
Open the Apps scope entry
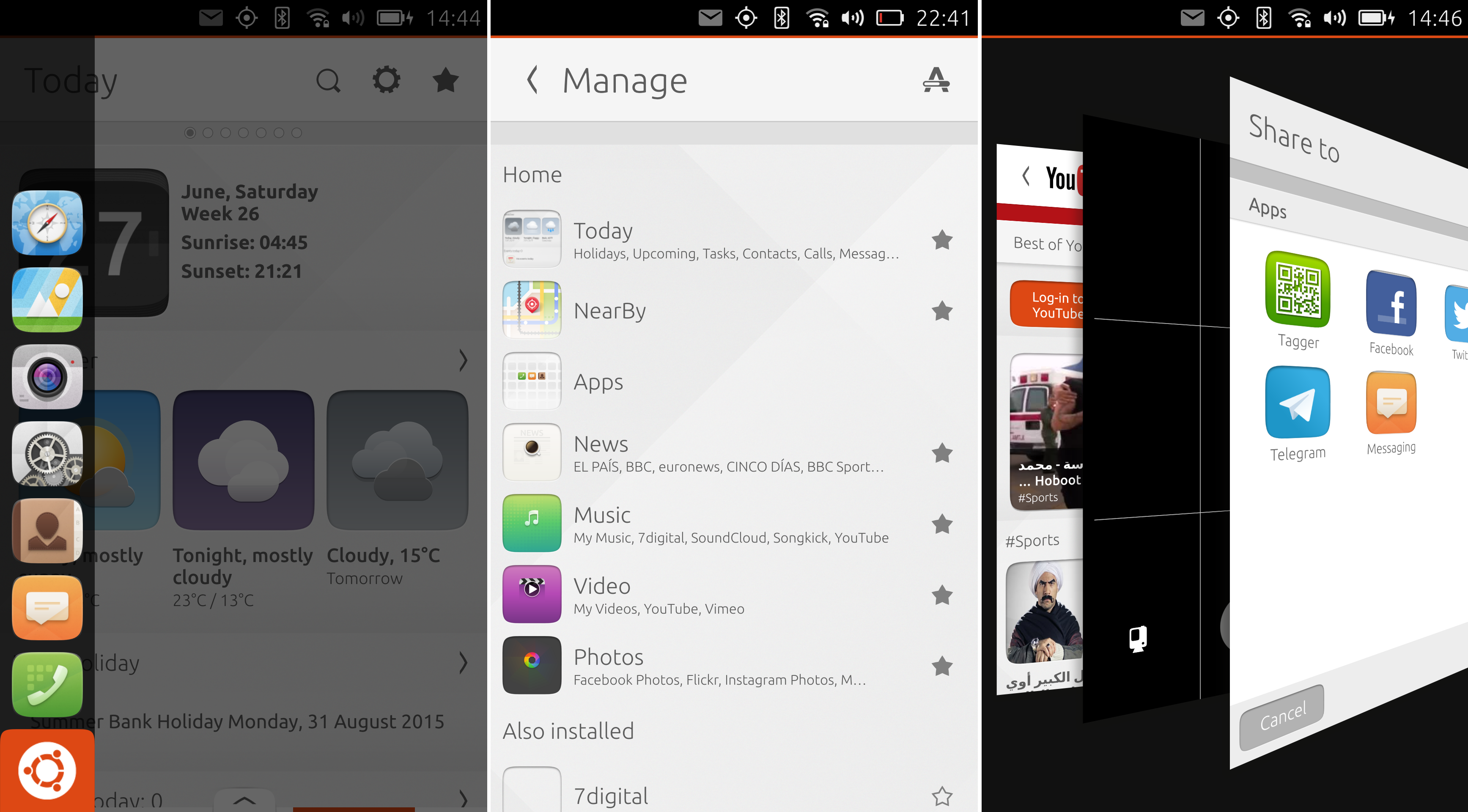(734, 381)
